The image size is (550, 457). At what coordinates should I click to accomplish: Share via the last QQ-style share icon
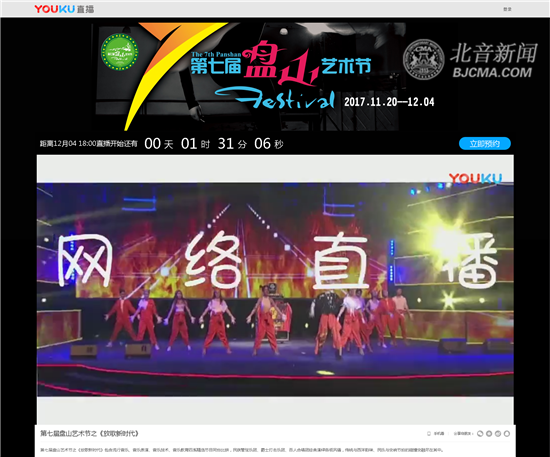tap(507, 434)
